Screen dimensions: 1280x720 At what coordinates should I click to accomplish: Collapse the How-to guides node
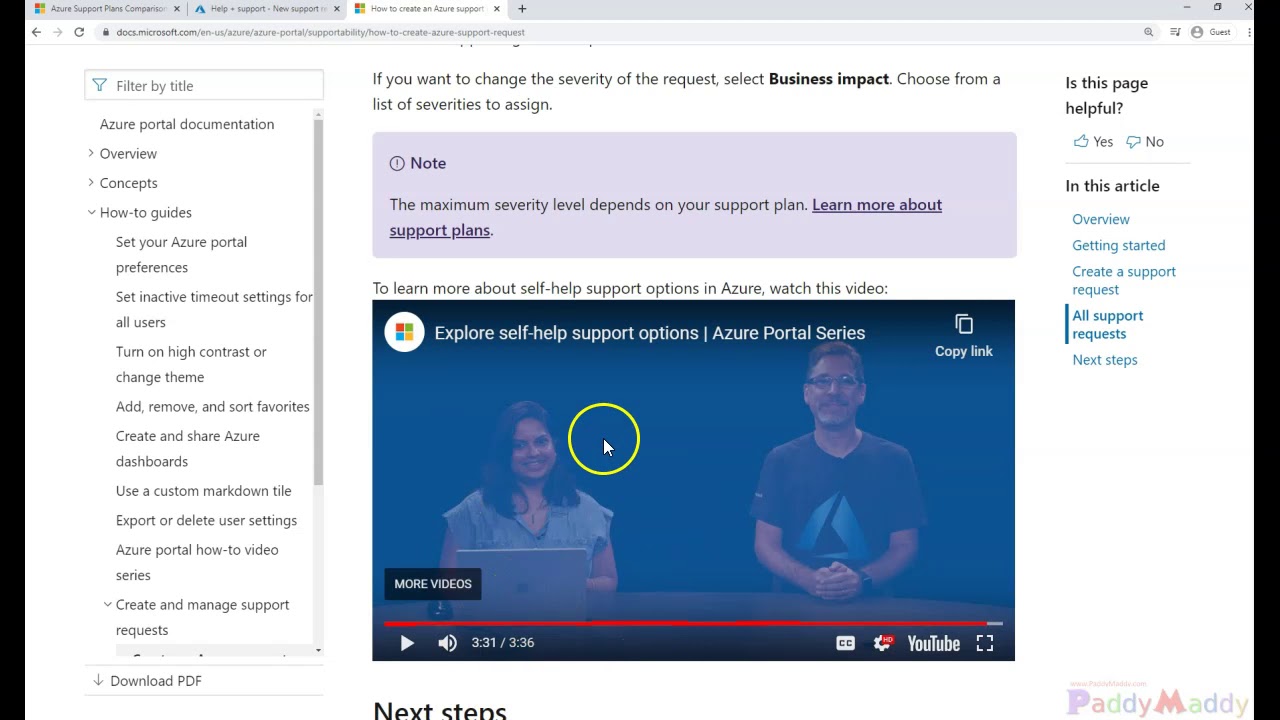click(91, 212)
